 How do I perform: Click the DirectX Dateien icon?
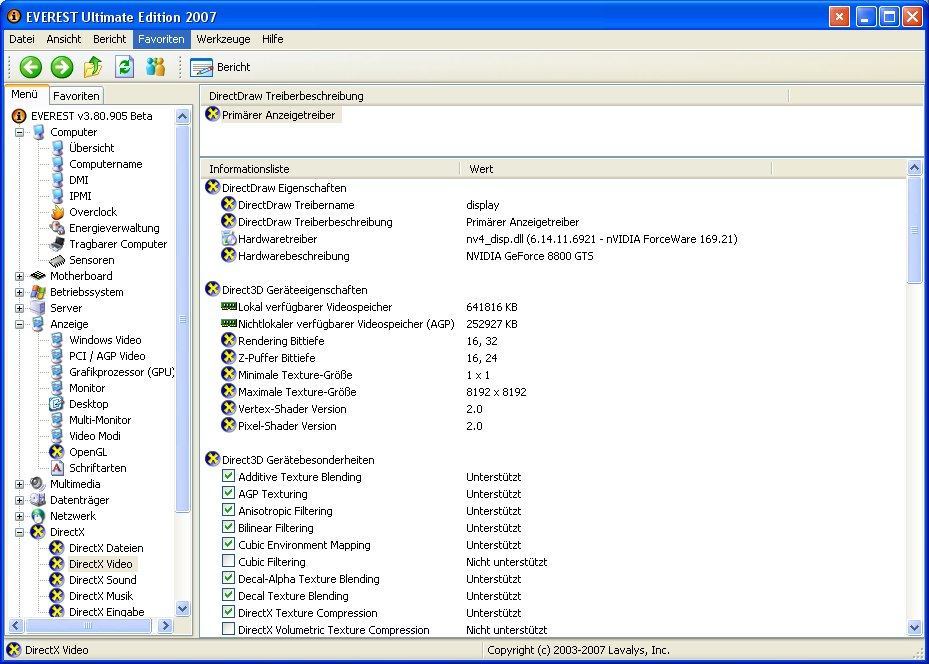57,548
